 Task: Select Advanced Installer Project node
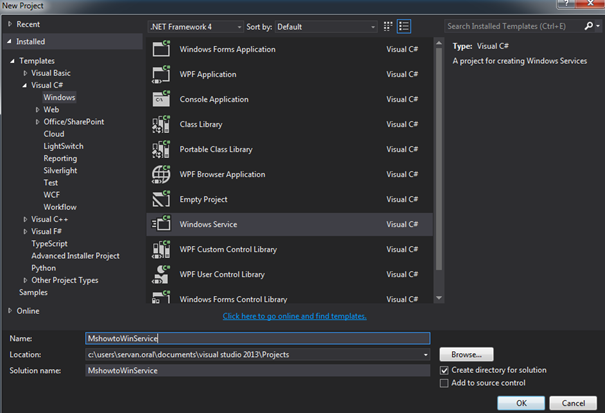[x=75, y=256]
